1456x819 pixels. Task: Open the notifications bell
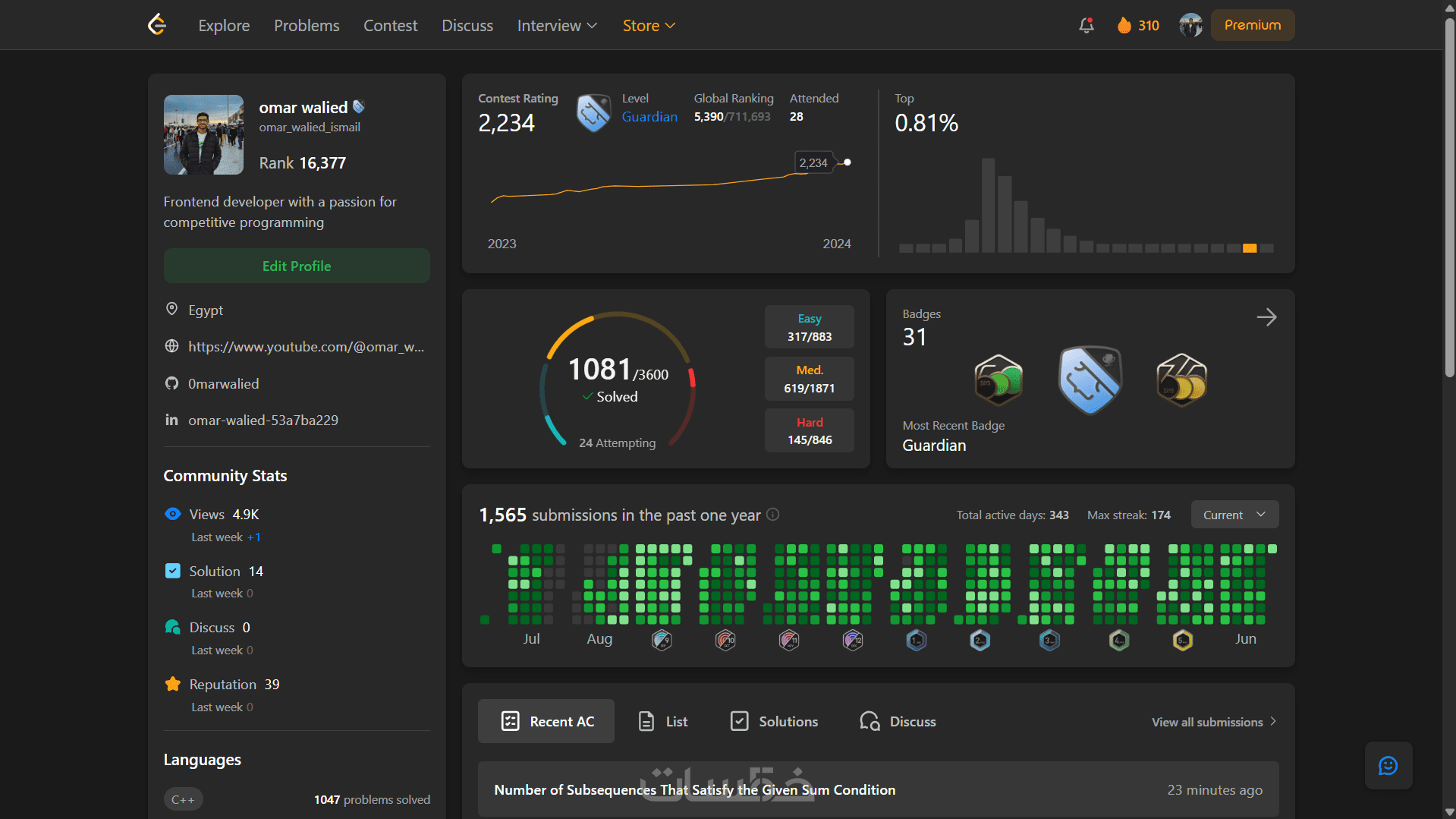point(1086,25)
